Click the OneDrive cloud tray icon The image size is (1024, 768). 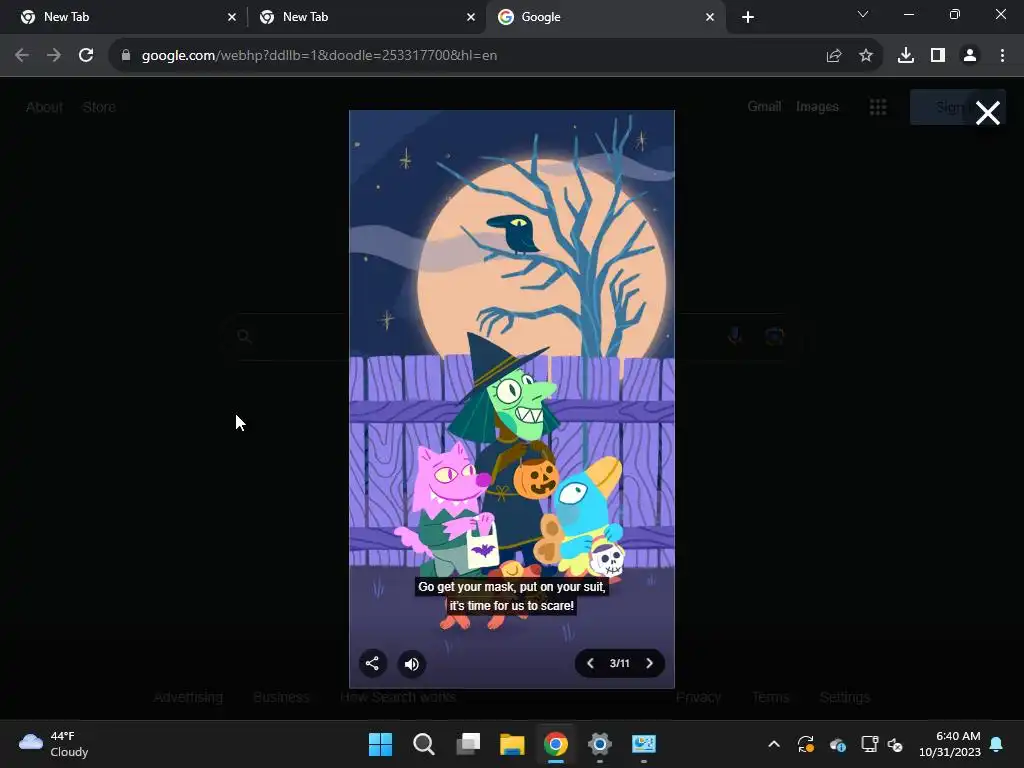(838, 744)
